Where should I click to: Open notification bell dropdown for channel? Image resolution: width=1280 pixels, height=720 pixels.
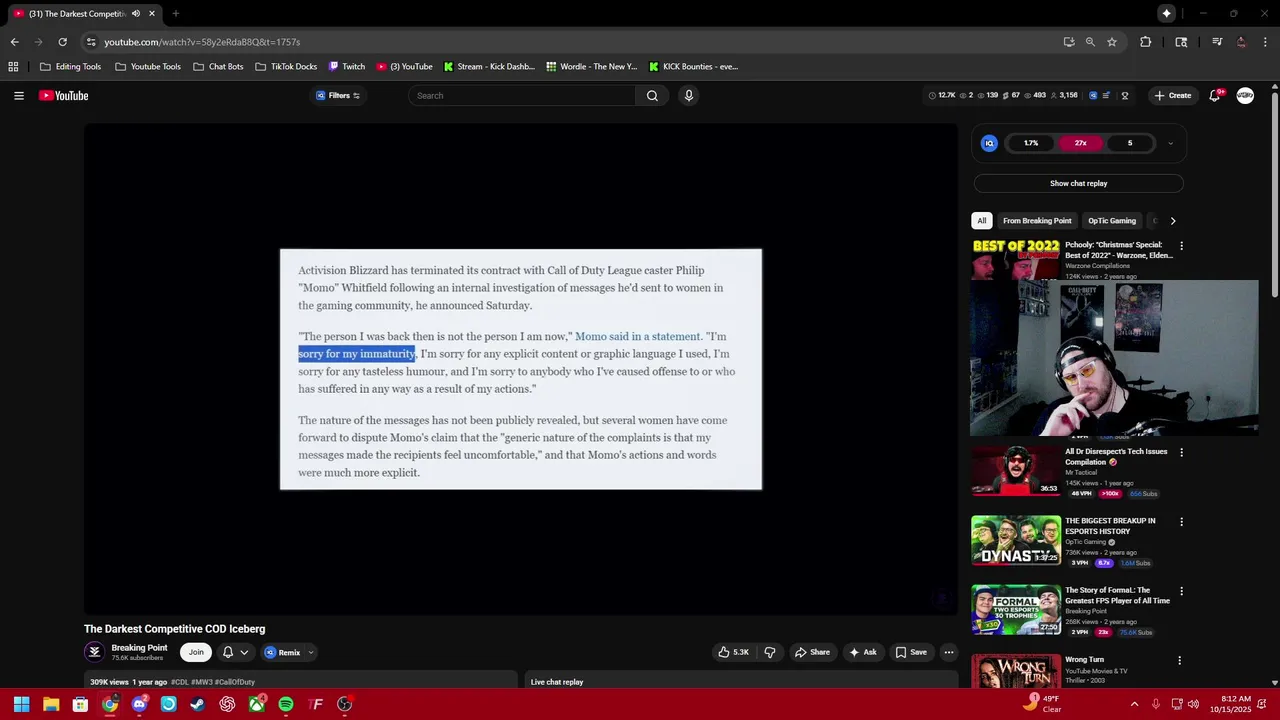235,652
